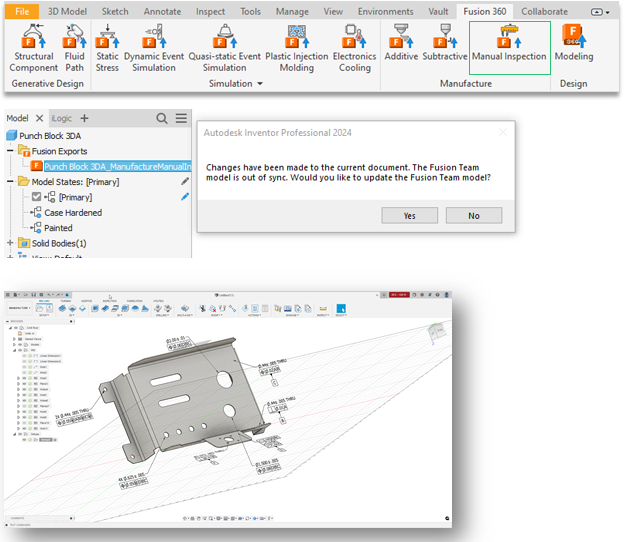This screenshot has width=624, height=542.
Task: Open Fusion 360 Modeling design tool
Action: click(x=574, y=42)
